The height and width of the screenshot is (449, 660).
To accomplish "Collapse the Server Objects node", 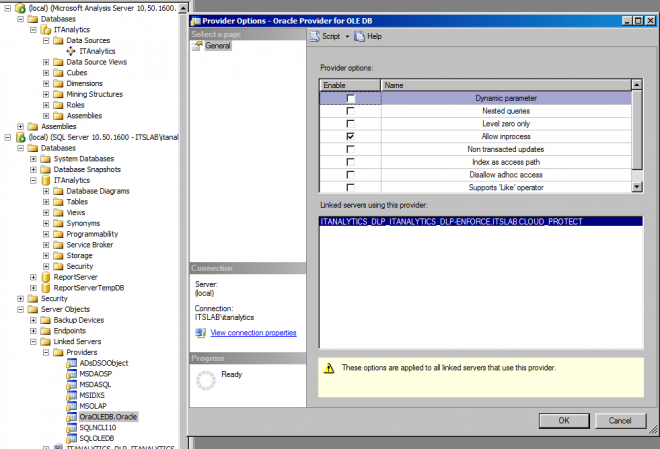I will [x=20, y=309].
